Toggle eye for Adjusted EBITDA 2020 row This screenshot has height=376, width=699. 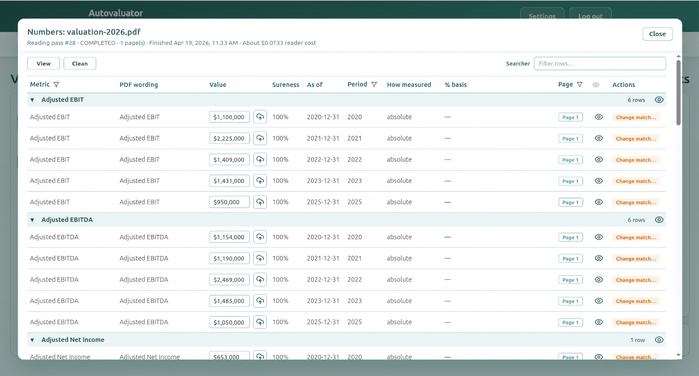point(599,237)
